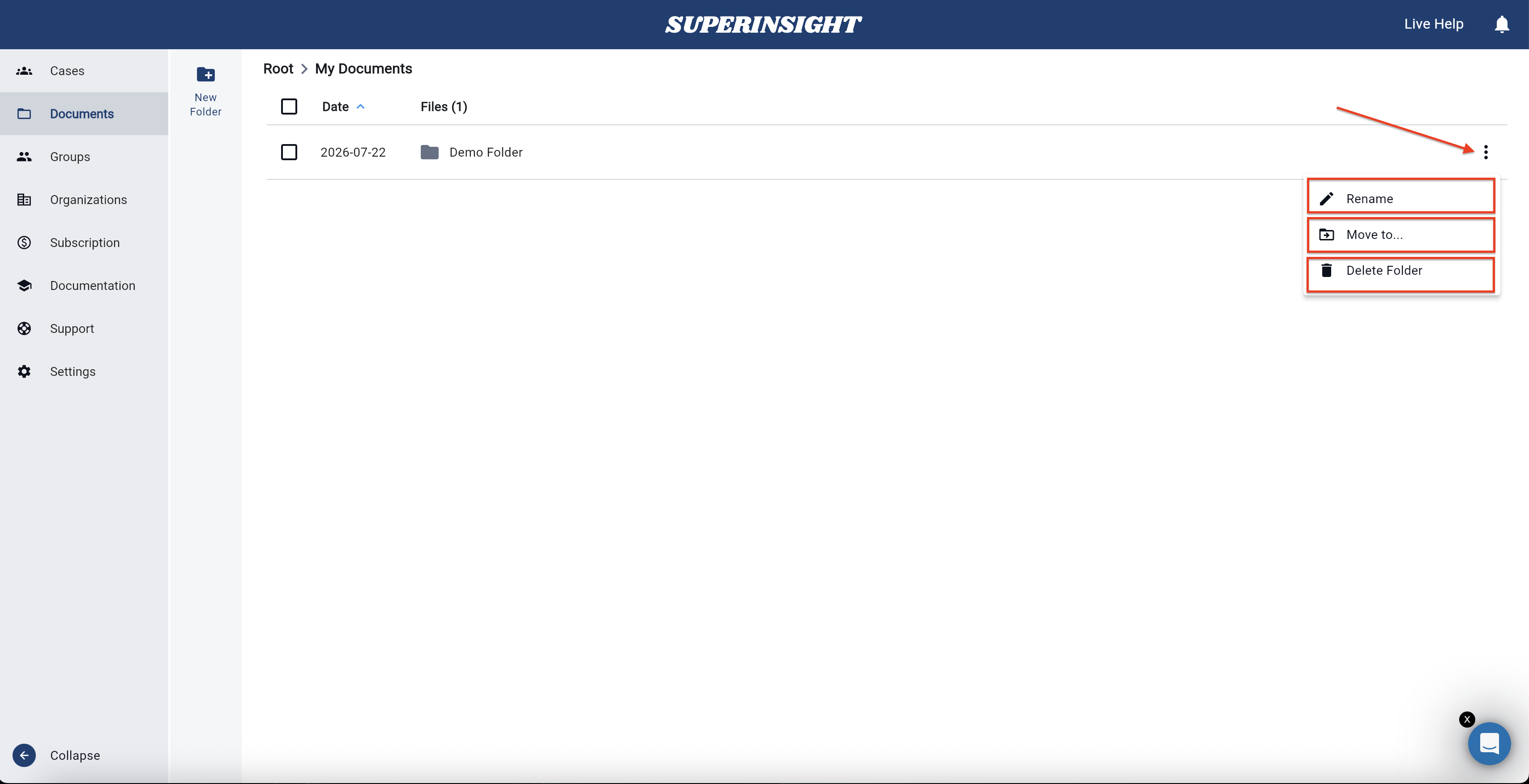Click the SUPERINSIGHT logo

tap(763, 24)
